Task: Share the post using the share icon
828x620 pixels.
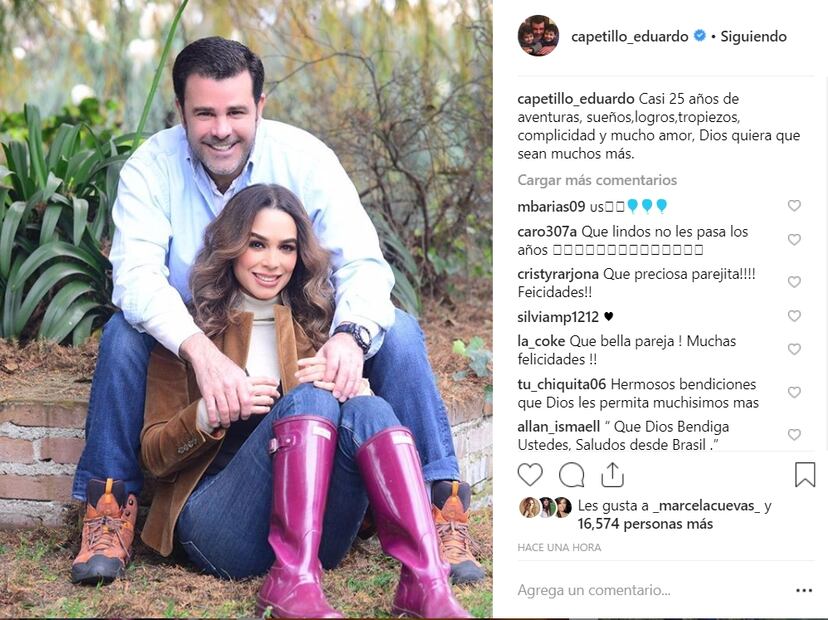Action: 613,474
